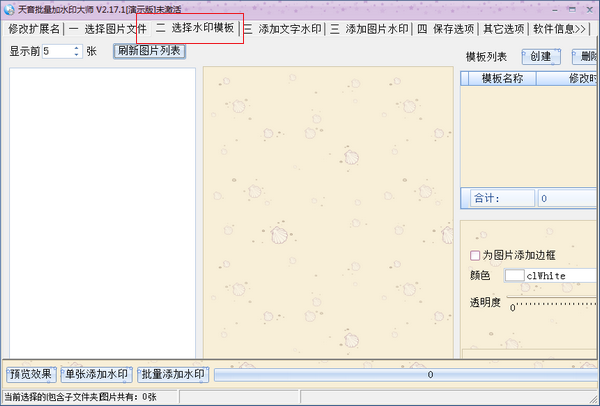Adjust the 透明度 slider track
This screenshot has height=406, width=600.
(x=551, y=297)
